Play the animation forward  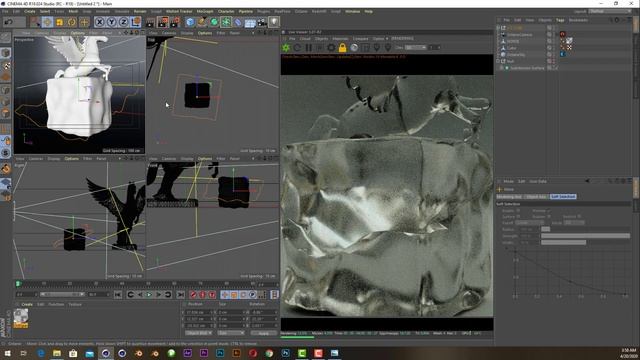[x=149, y=294]
